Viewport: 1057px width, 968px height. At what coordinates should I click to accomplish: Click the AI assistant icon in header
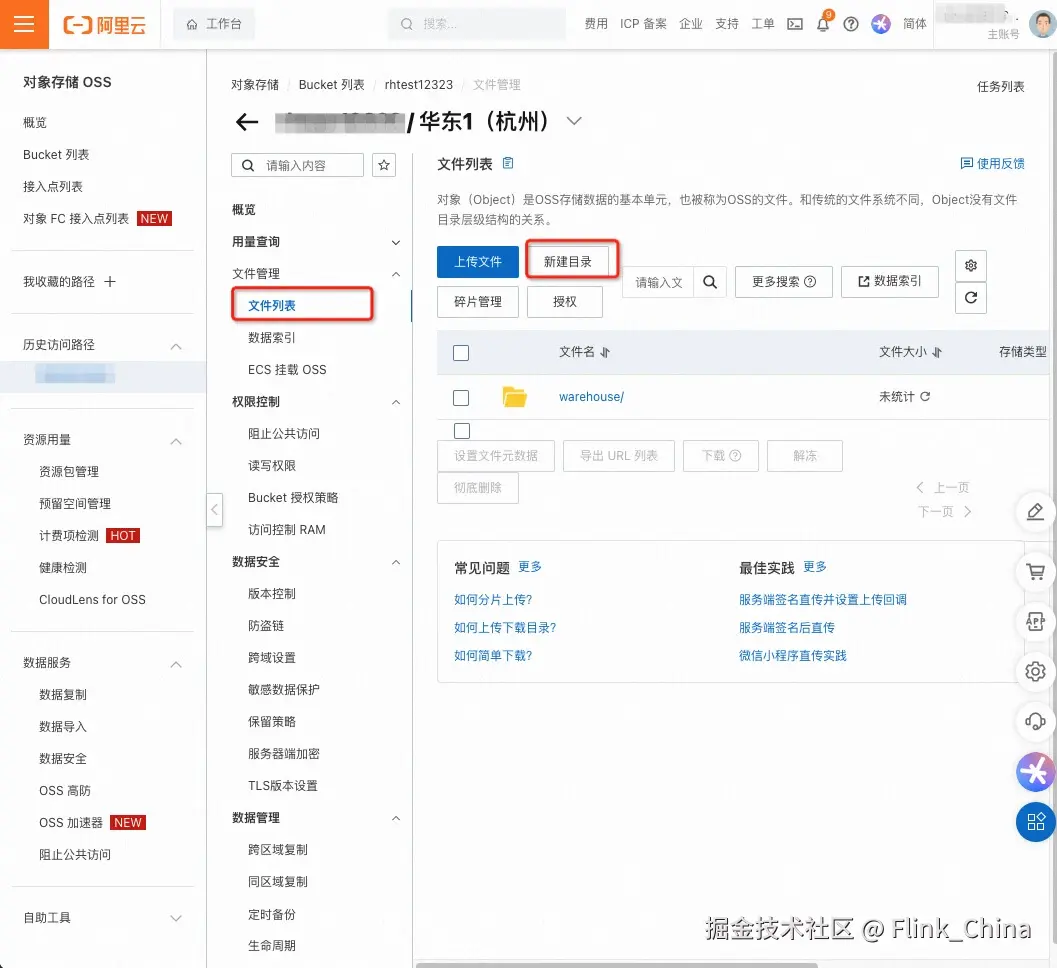(880, 24)
